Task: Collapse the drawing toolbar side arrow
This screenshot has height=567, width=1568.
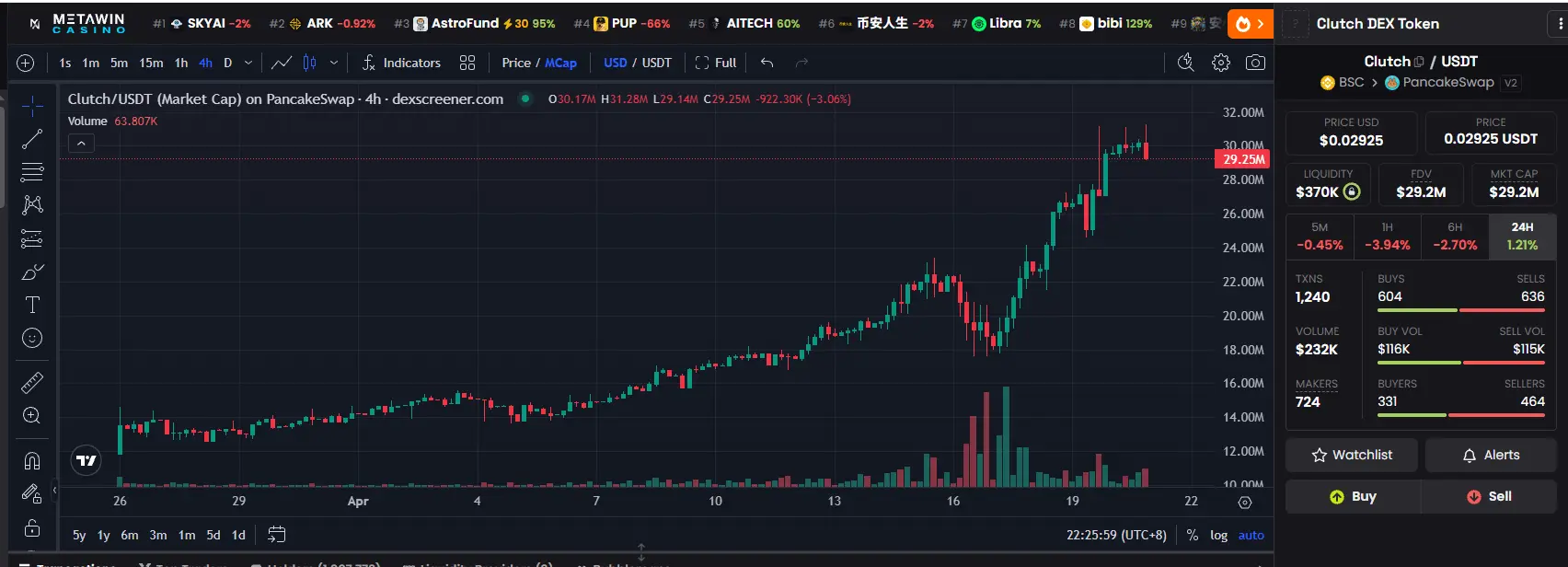Action: coord(54,490)
